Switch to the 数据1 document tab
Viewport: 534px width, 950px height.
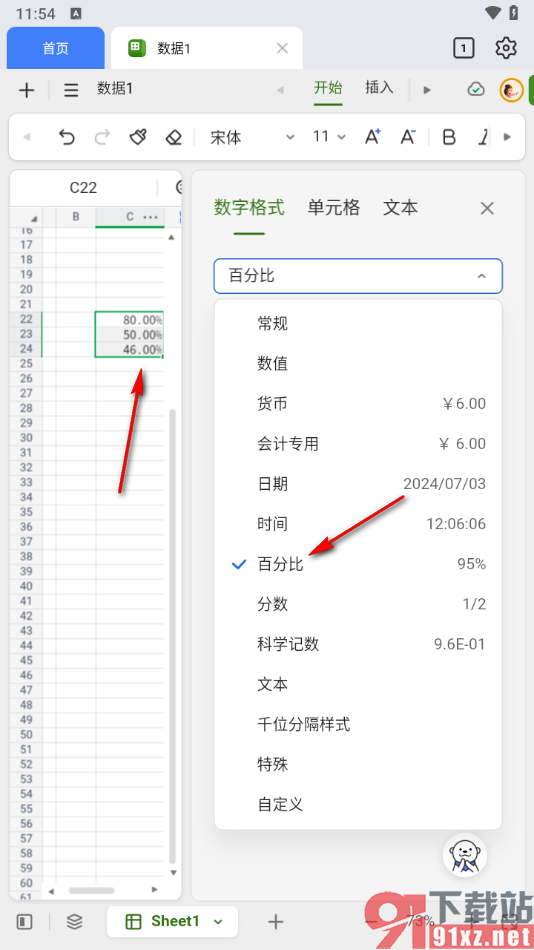point(207,48)
